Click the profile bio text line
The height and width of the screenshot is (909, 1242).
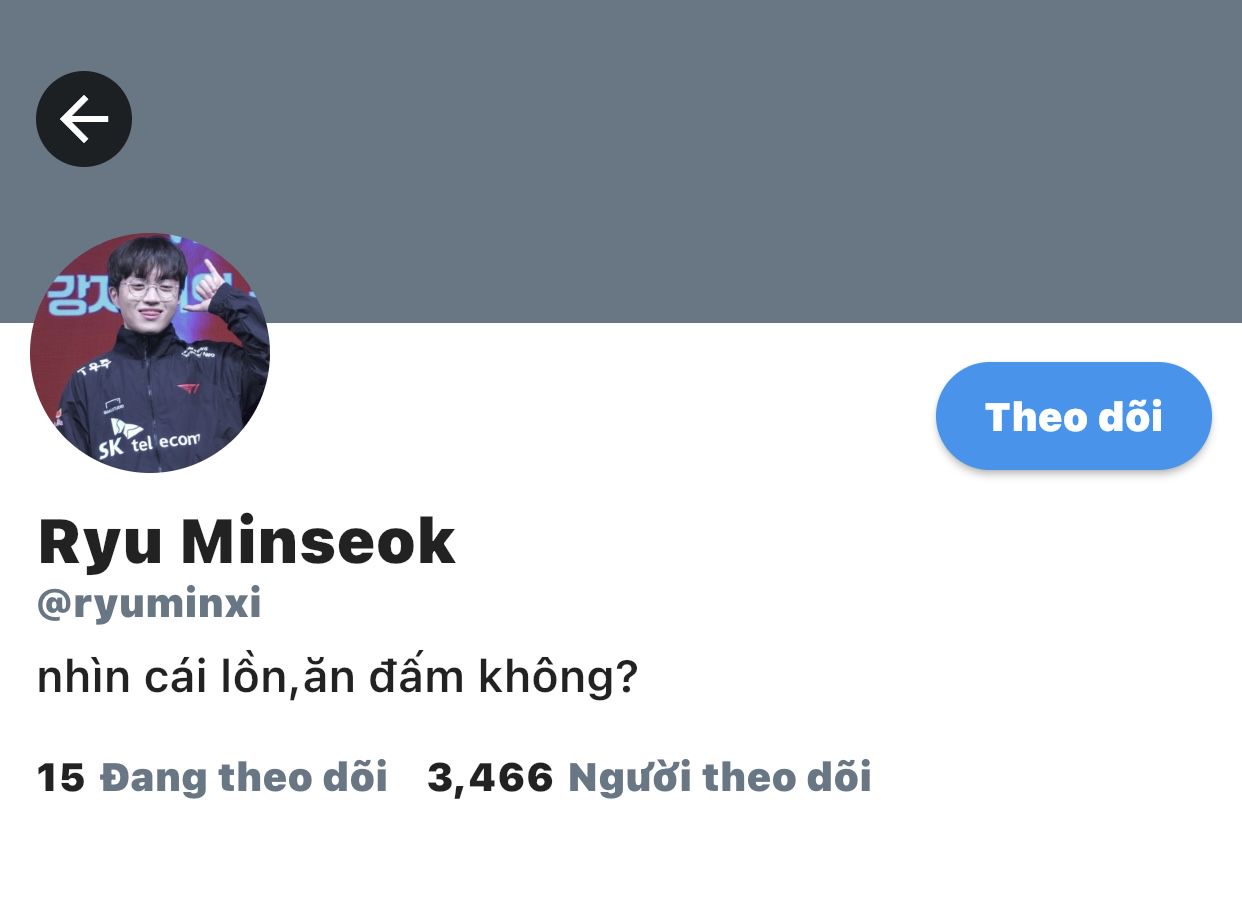(337, 678)
